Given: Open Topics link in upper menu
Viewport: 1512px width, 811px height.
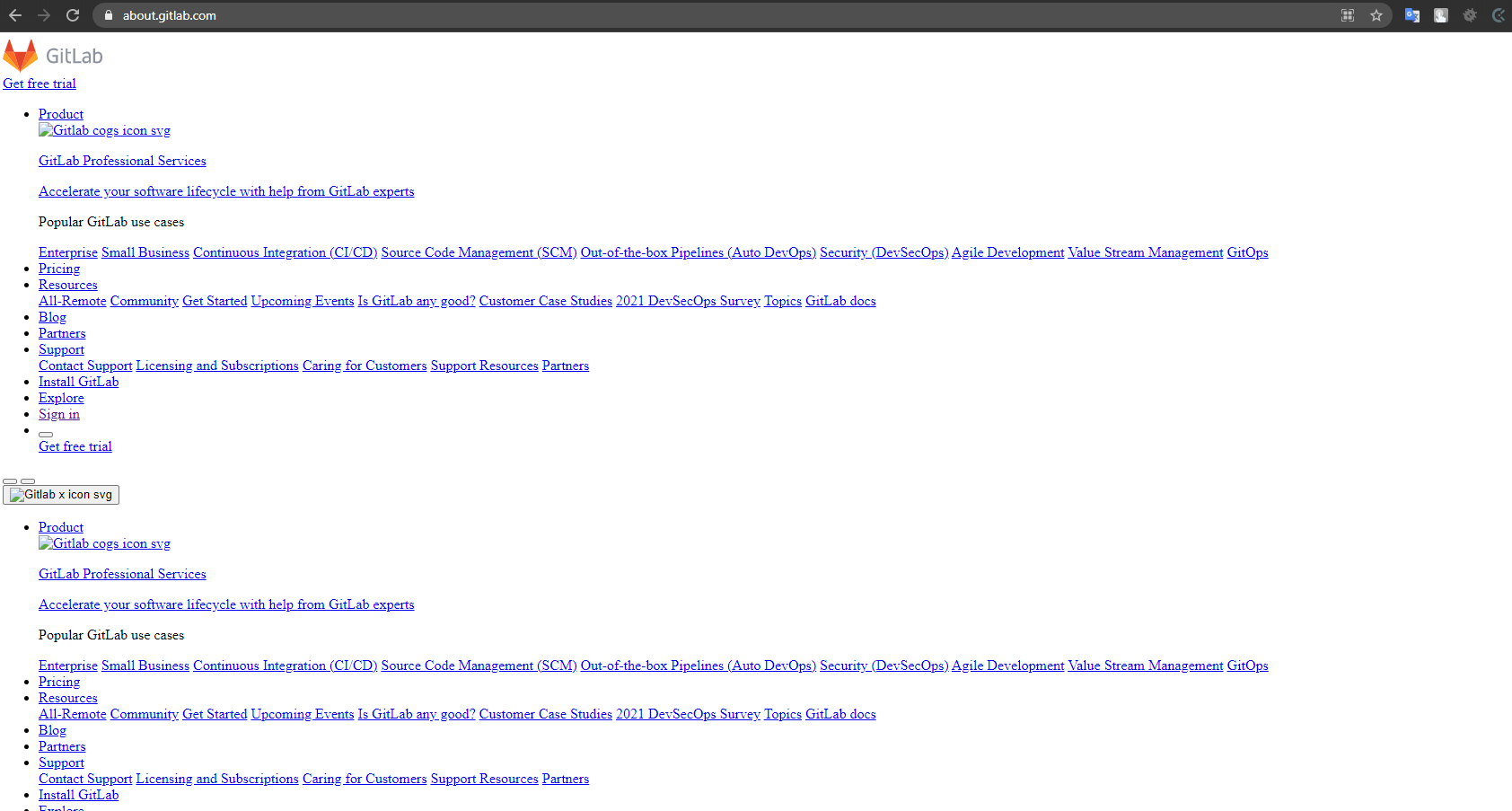Looking at the screenshot, I should tap(783, 301).
